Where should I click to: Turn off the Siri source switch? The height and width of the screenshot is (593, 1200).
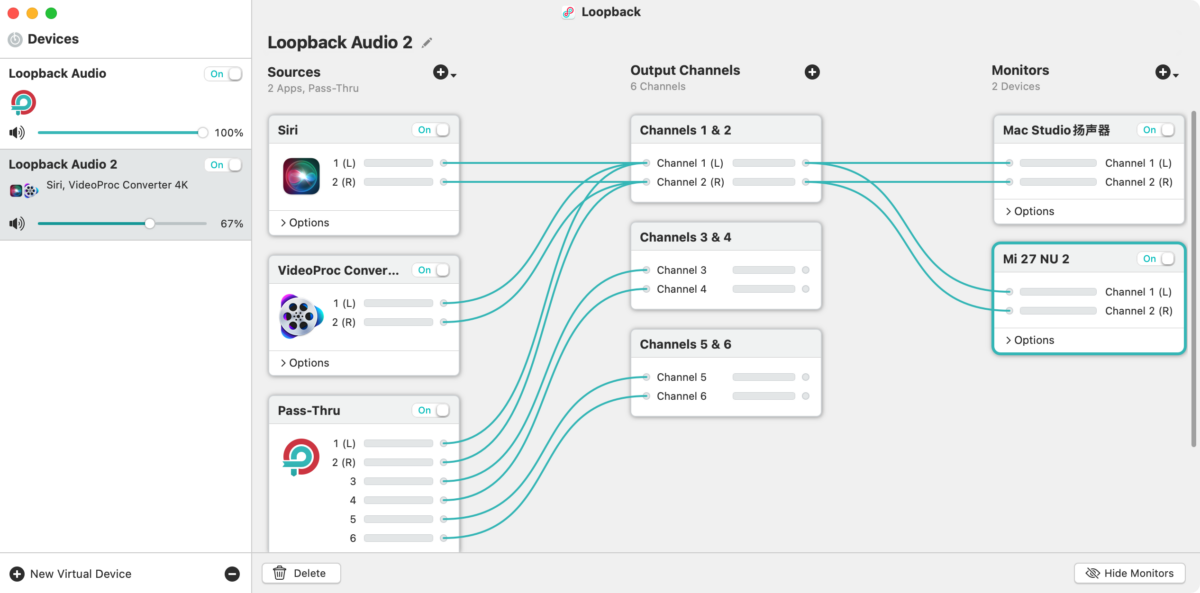pyautogui.click(x=431, y=130)
